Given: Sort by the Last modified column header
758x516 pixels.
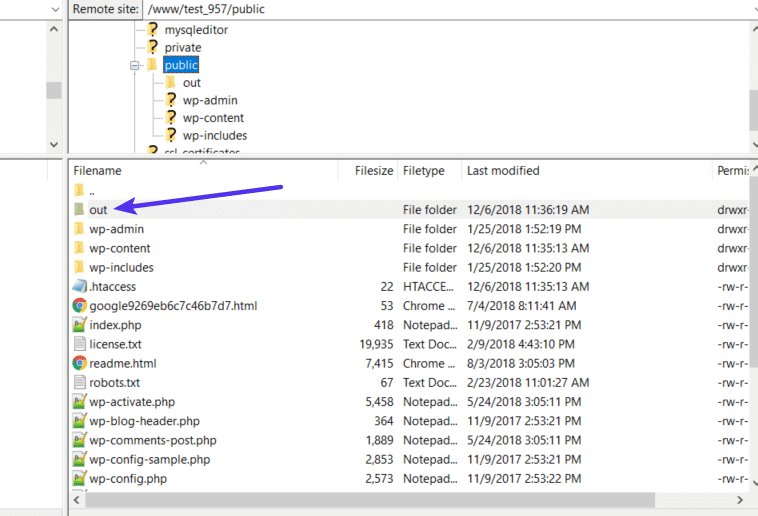Looking at the screenshot, I should point(503,171).
